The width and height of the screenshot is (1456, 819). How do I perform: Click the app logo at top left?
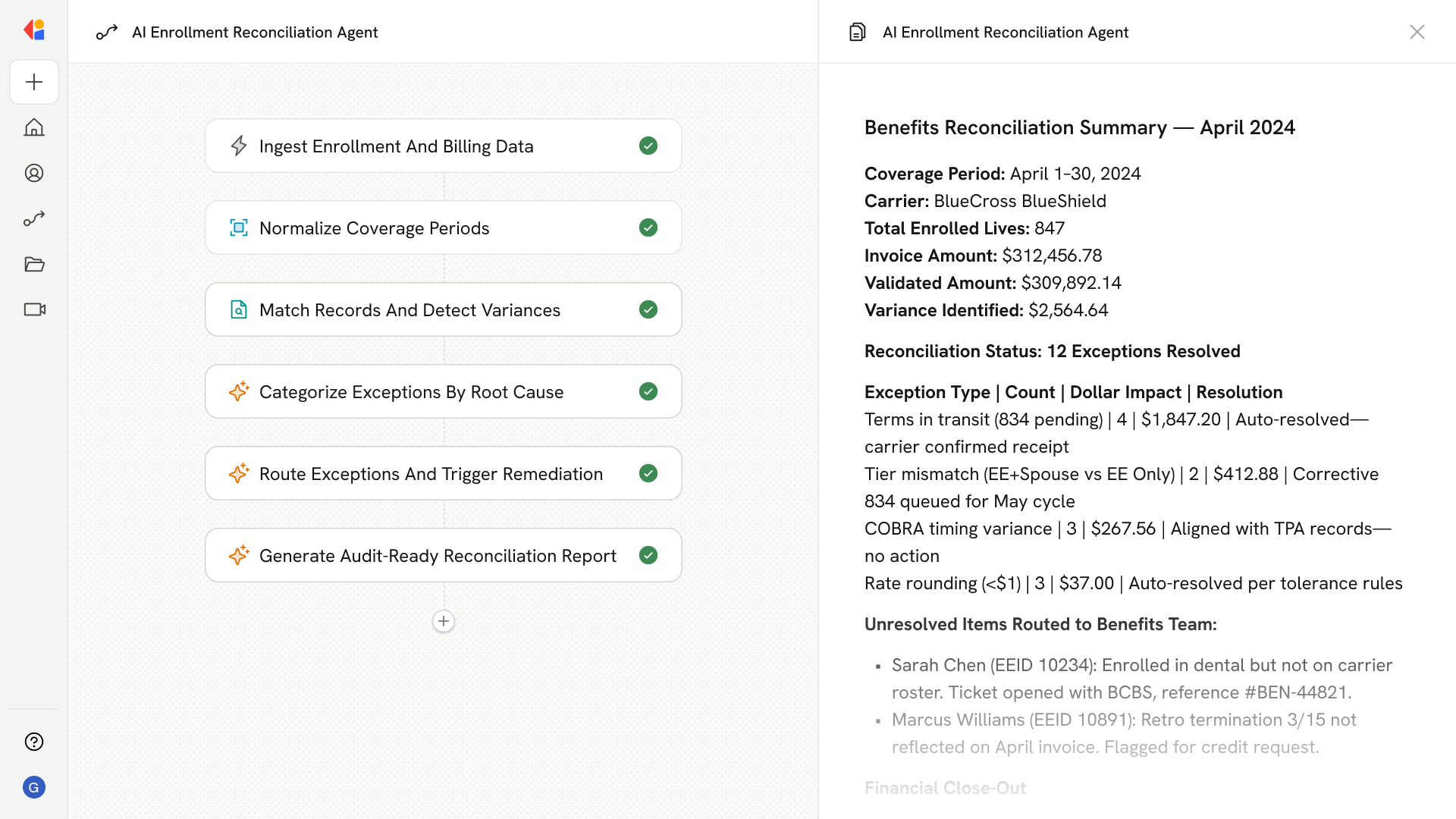[34, 30]
